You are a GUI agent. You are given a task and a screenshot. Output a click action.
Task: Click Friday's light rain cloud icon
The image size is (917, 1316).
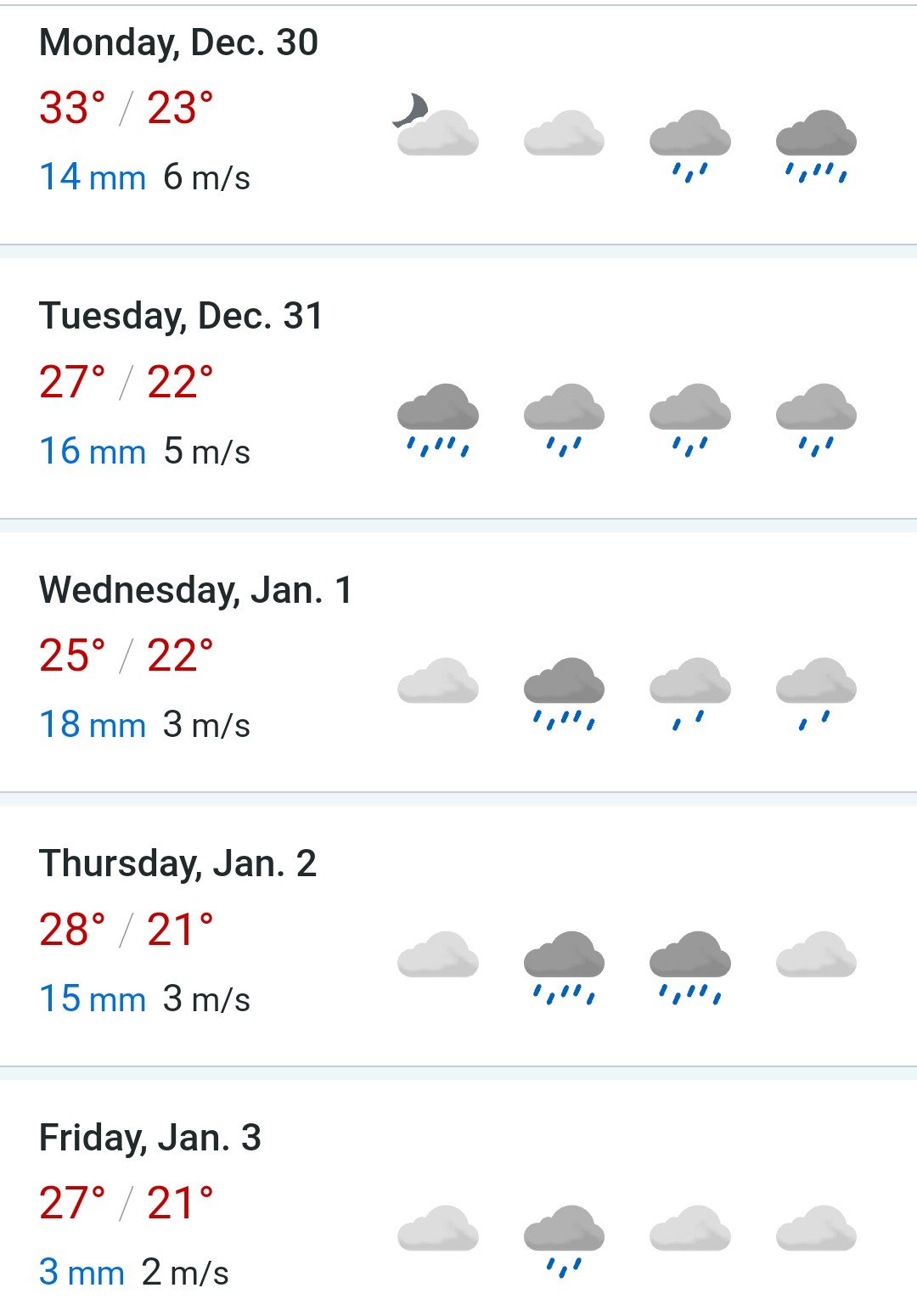[x=564, y=1241]
